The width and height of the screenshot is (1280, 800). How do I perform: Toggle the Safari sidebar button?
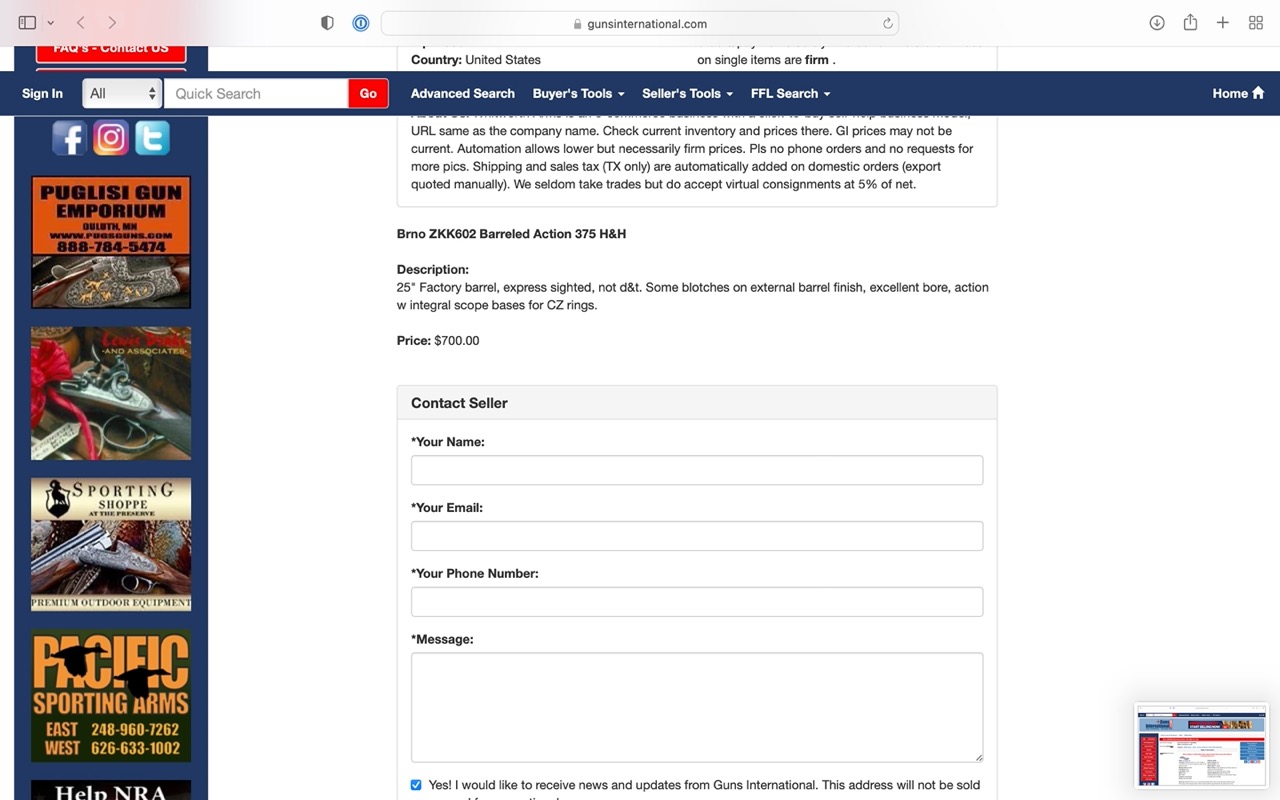tap(27, 23)
